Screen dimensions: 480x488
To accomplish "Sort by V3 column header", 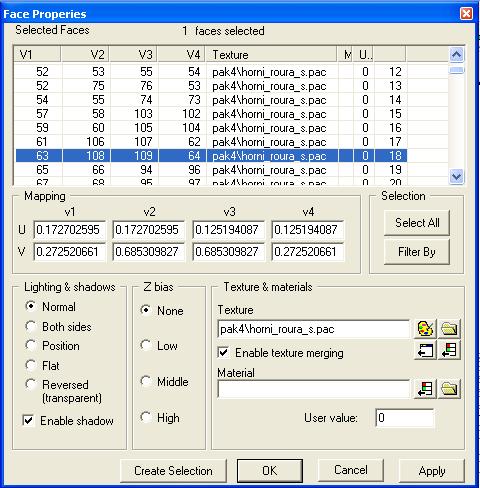I will [x=133, y=54].
